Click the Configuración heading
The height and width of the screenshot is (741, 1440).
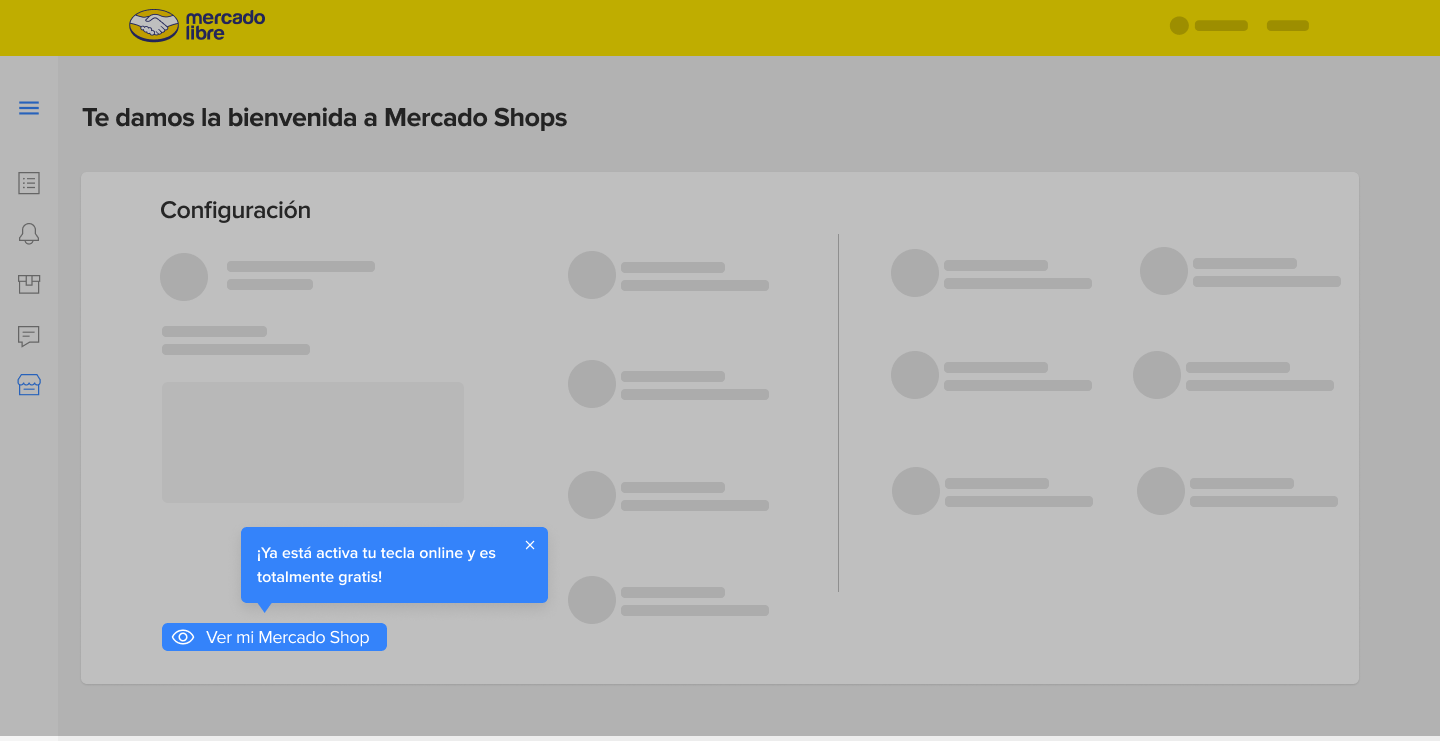(235, 210)
